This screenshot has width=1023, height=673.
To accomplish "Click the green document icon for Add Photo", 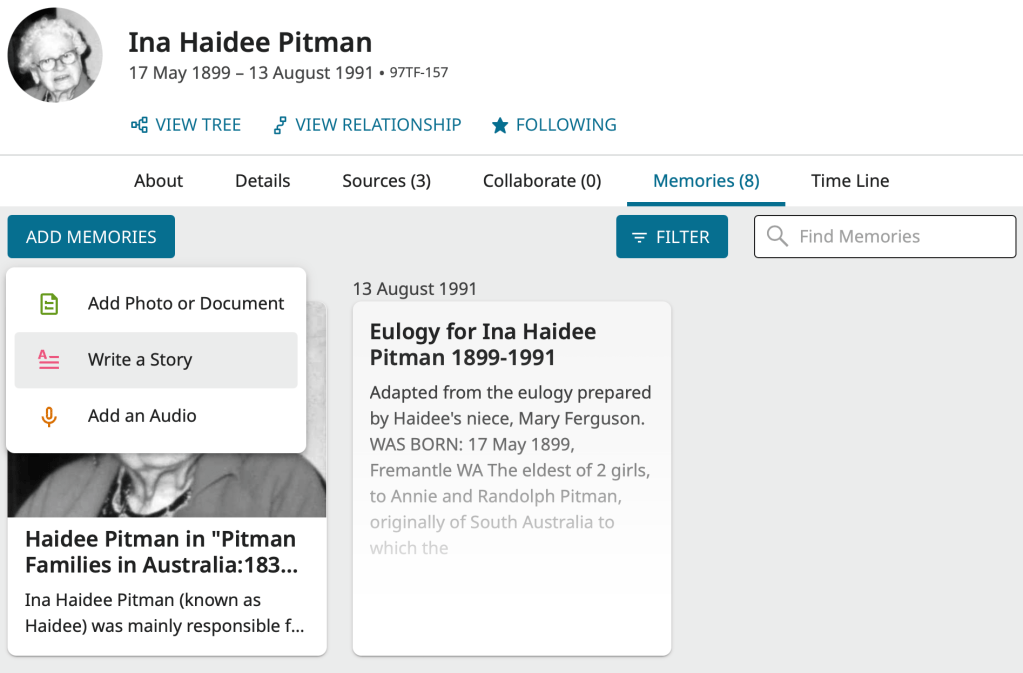I will click(x=49, y=304).
